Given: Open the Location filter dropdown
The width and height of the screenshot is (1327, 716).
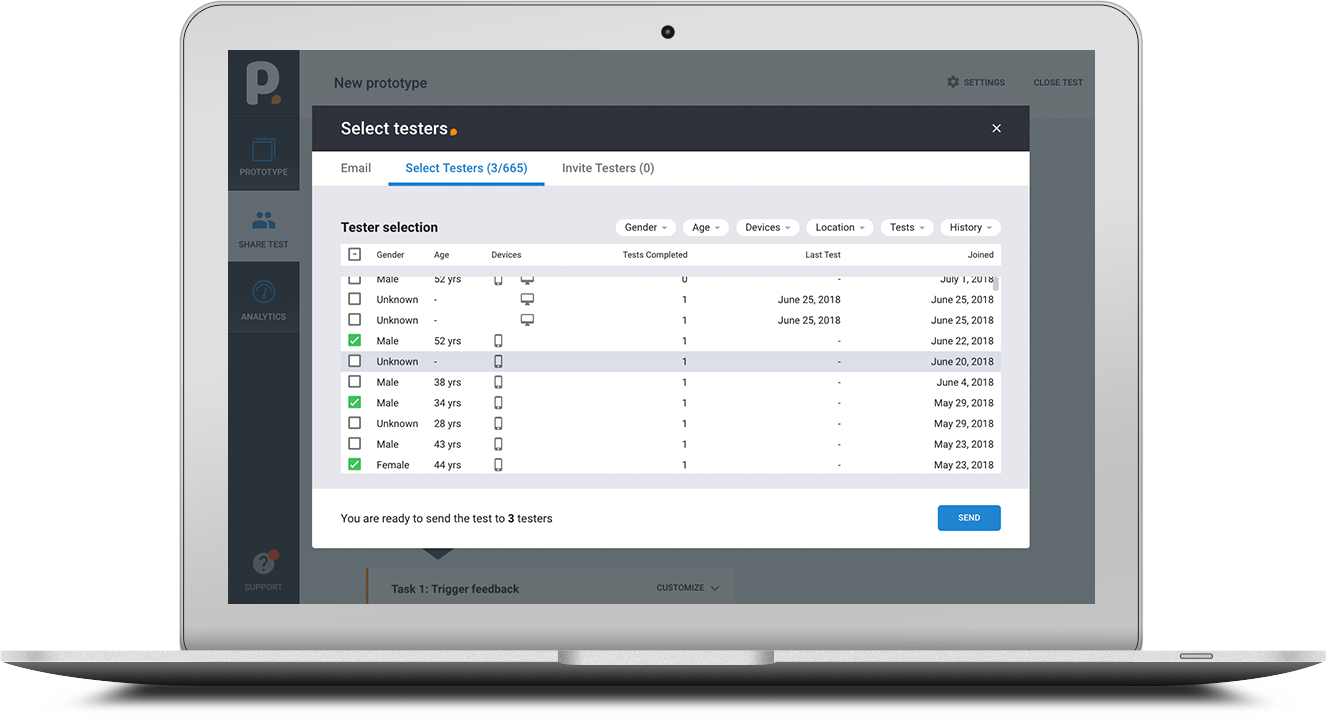Looking at the screenshot, I should [840, 227].
